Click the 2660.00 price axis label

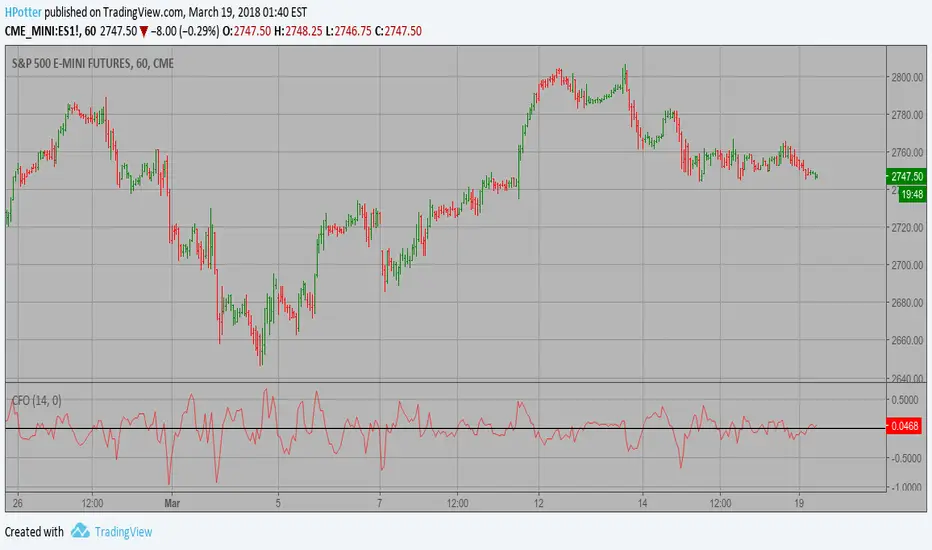[x=907, y=340]
